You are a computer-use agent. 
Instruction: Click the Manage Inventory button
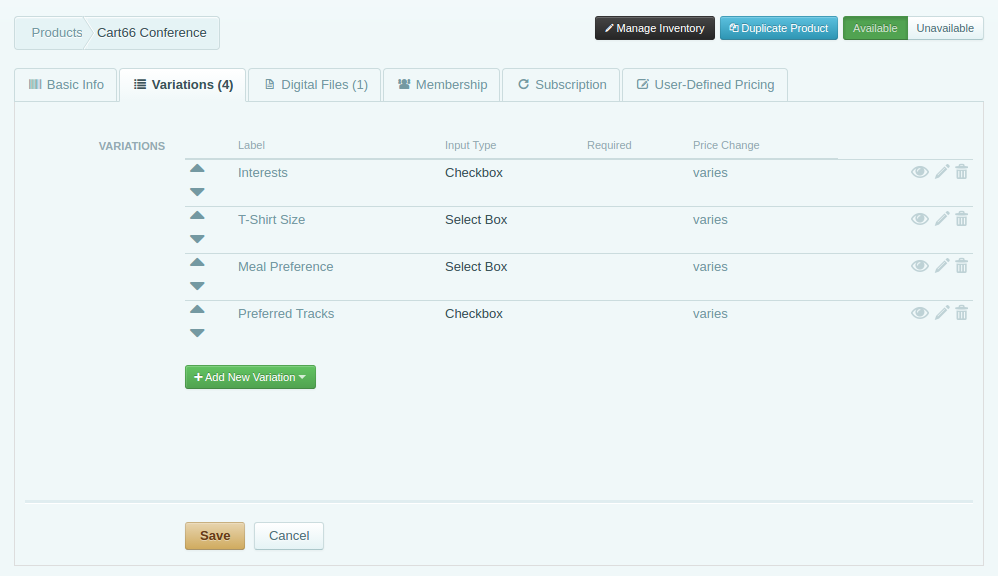tap(655, 28)
